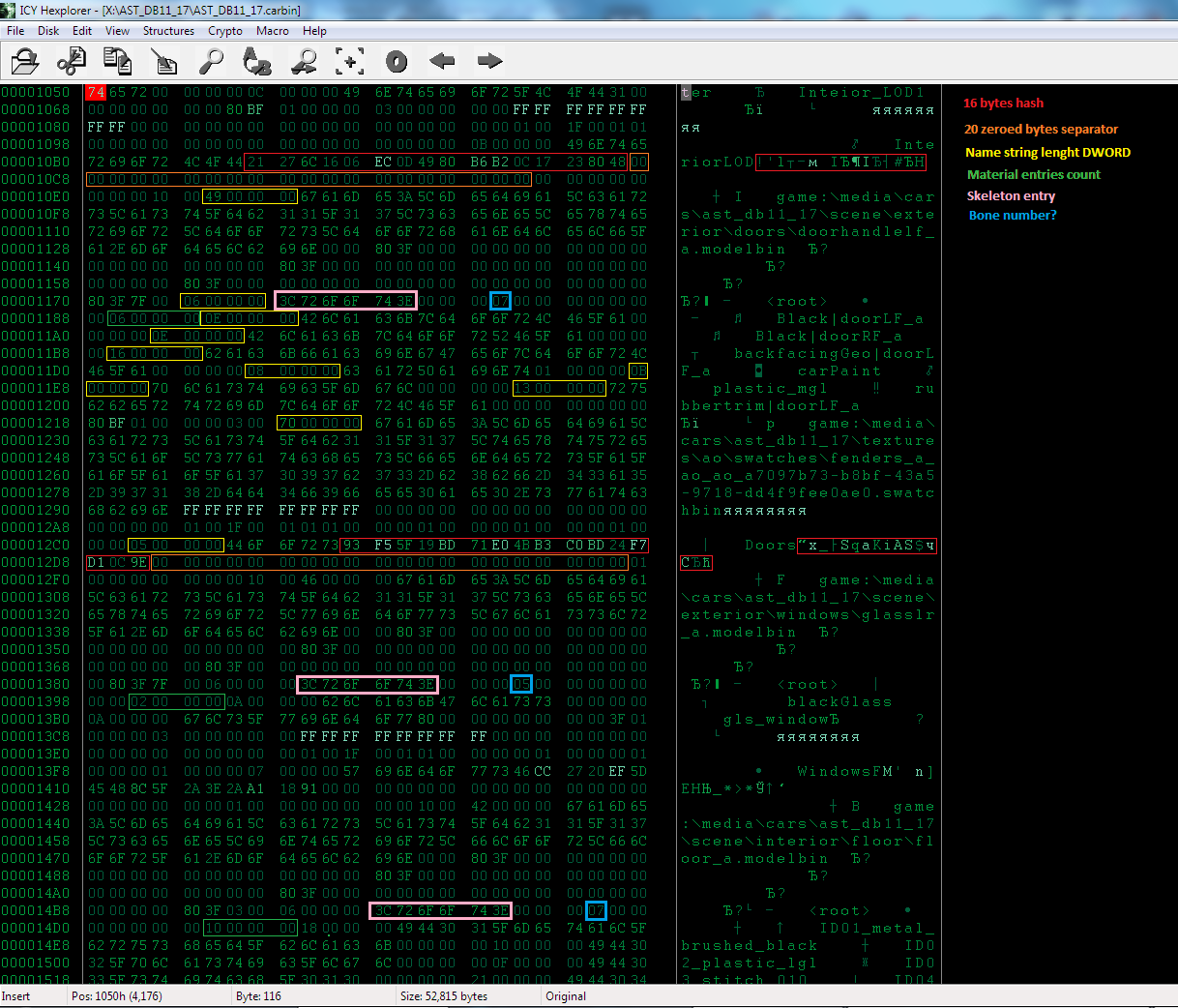Click the Replace A-to-B icon
The width and height of the screenshot is (1178, 1008).
pos(257,62)
